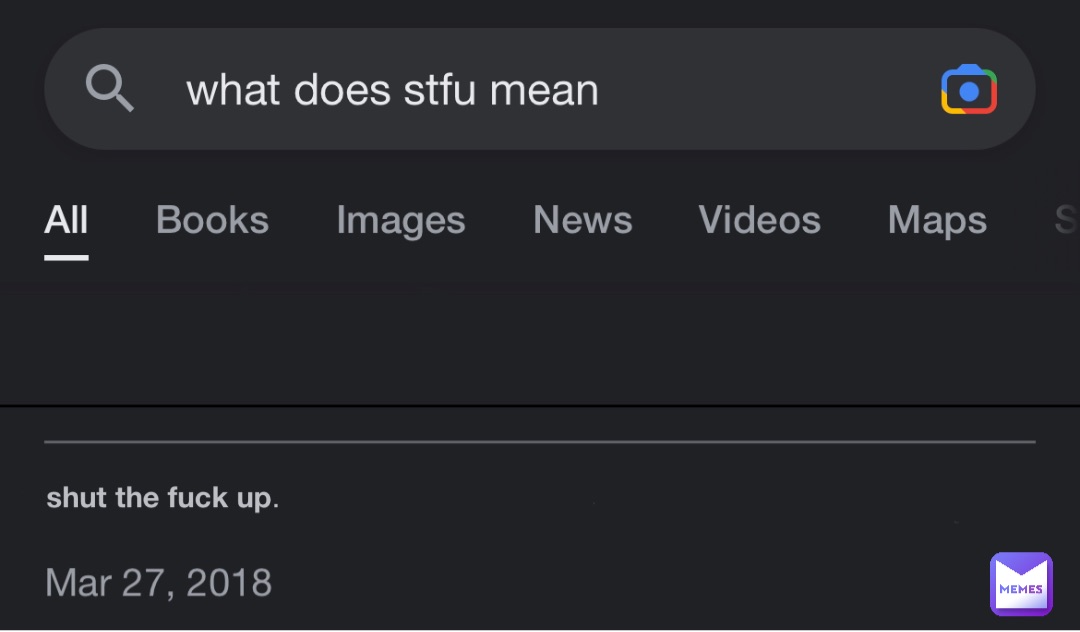Tap the blue center dot of the Lens icon
Screen dimensions: 1080x632
pos(969,92)
